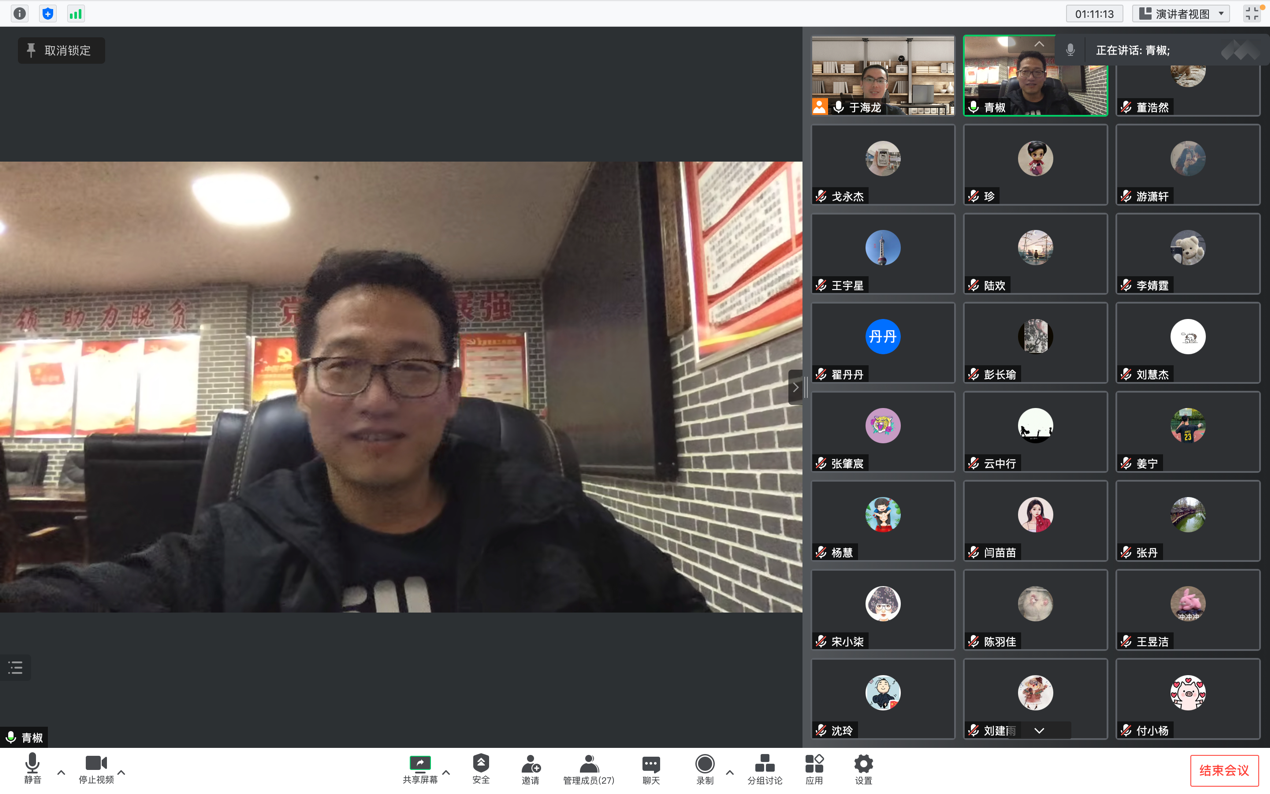Collapse the participant gallery side panel arrow
1270x794 pixels.
tap(796, 387)
